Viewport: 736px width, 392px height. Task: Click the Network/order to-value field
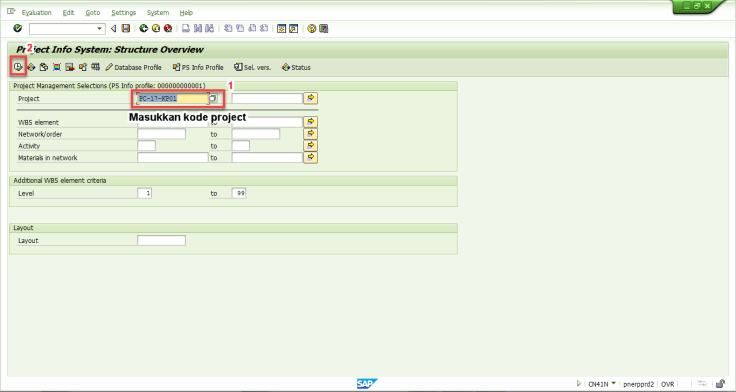pyautogui.click(x=256, y=134)
